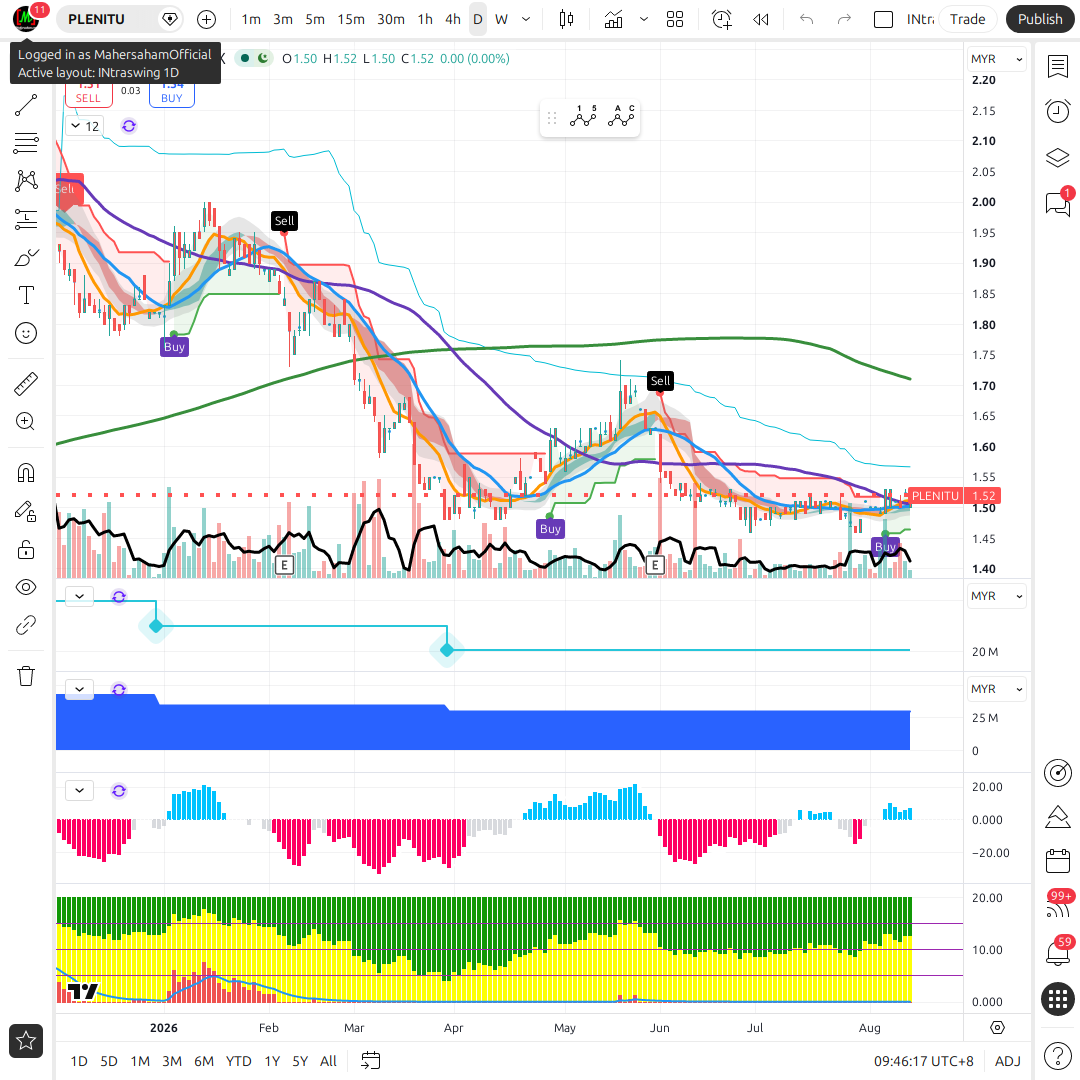The height and width of the screenshot is (1080, 1080).
Task: Open the MYR currency dropdown on main chart
Action: coord(996,59)
